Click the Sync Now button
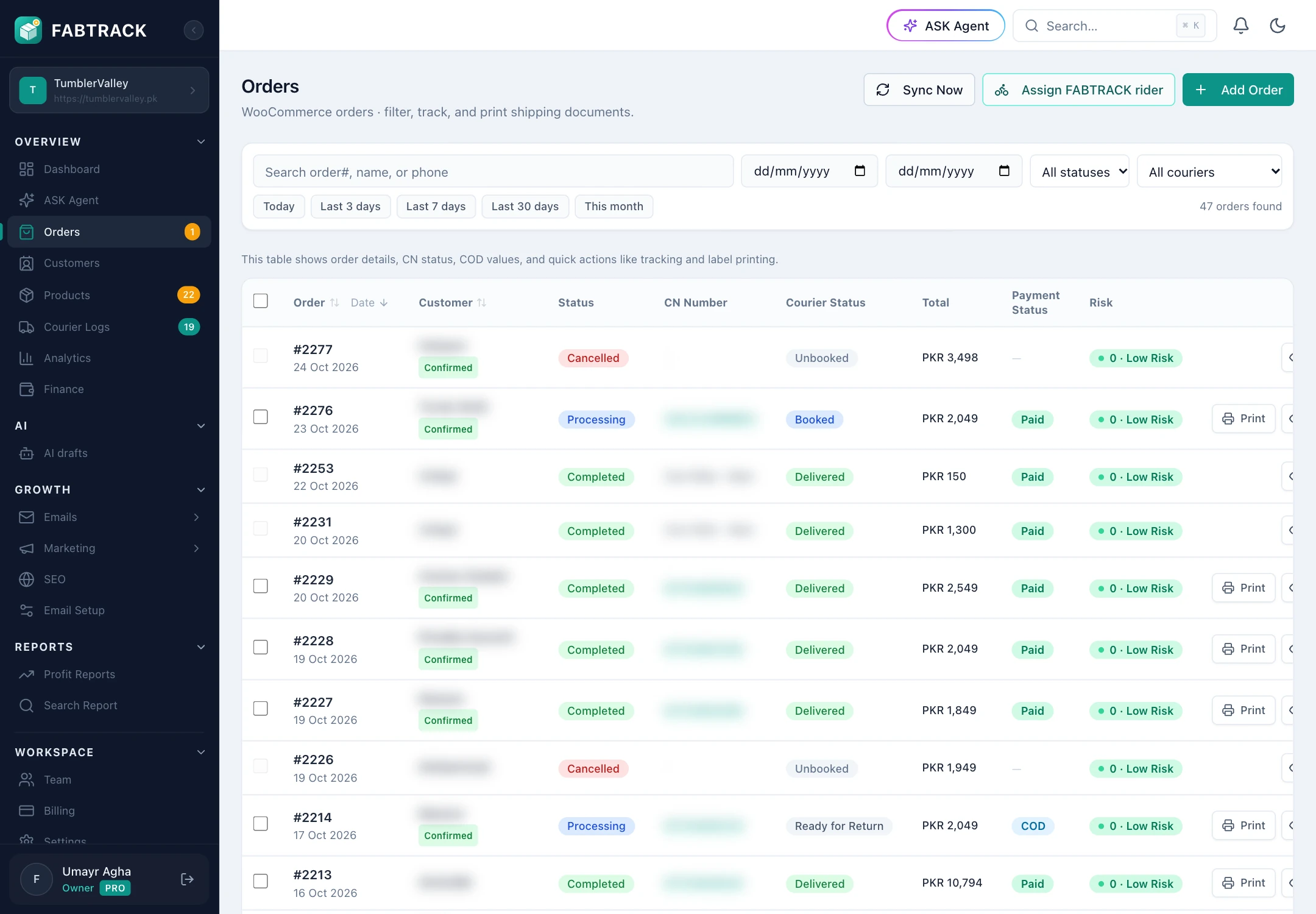This screenshot has width=1316, height=914. (x=919, y=90)
